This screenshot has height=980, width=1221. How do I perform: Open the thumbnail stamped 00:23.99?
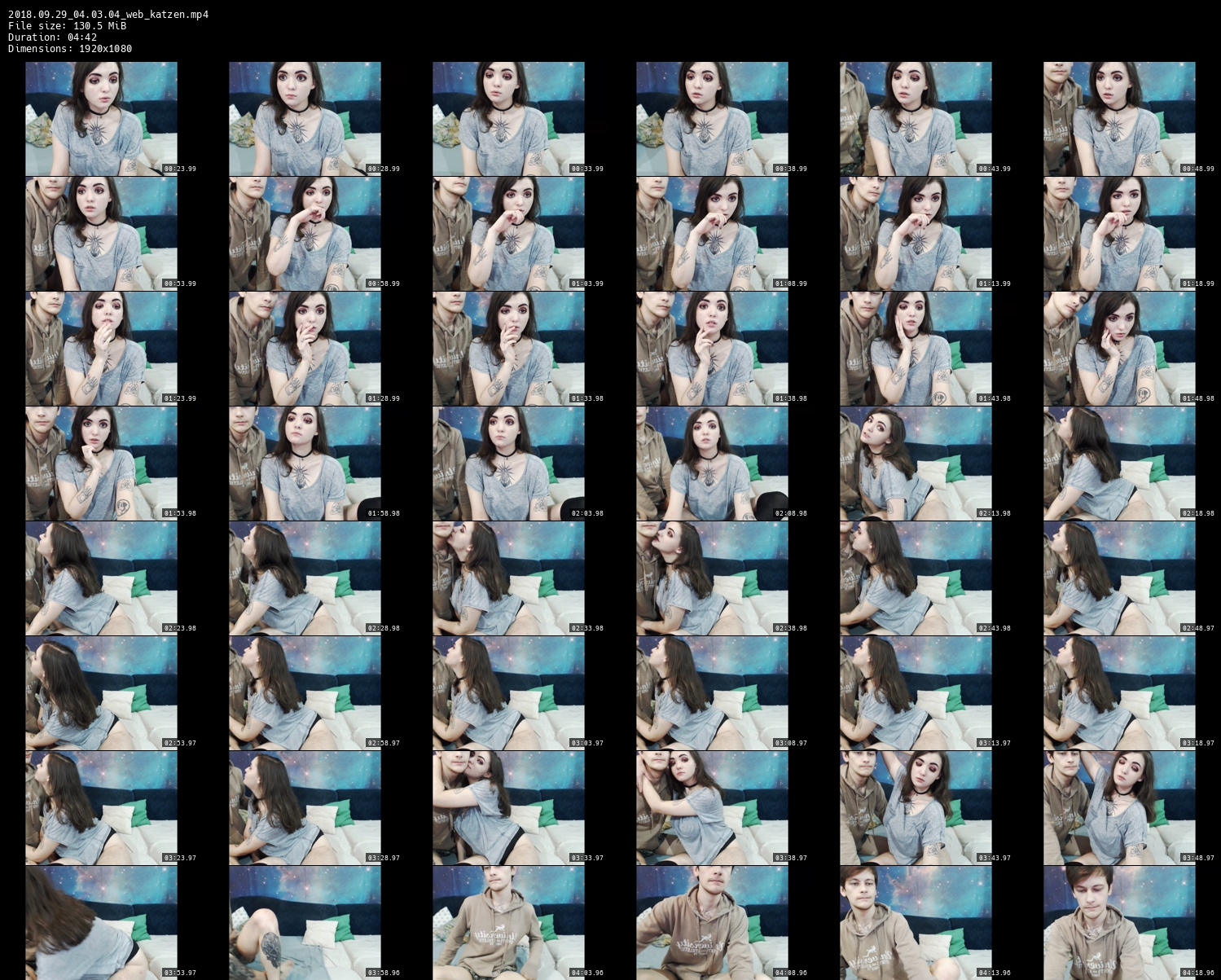(102, 119)
